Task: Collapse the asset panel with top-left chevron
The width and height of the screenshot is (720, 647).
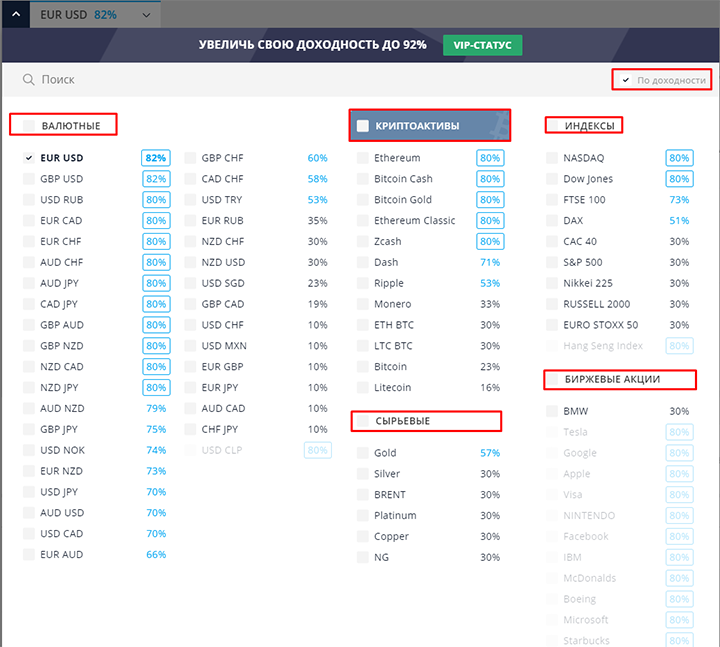Action: point(14,14)
